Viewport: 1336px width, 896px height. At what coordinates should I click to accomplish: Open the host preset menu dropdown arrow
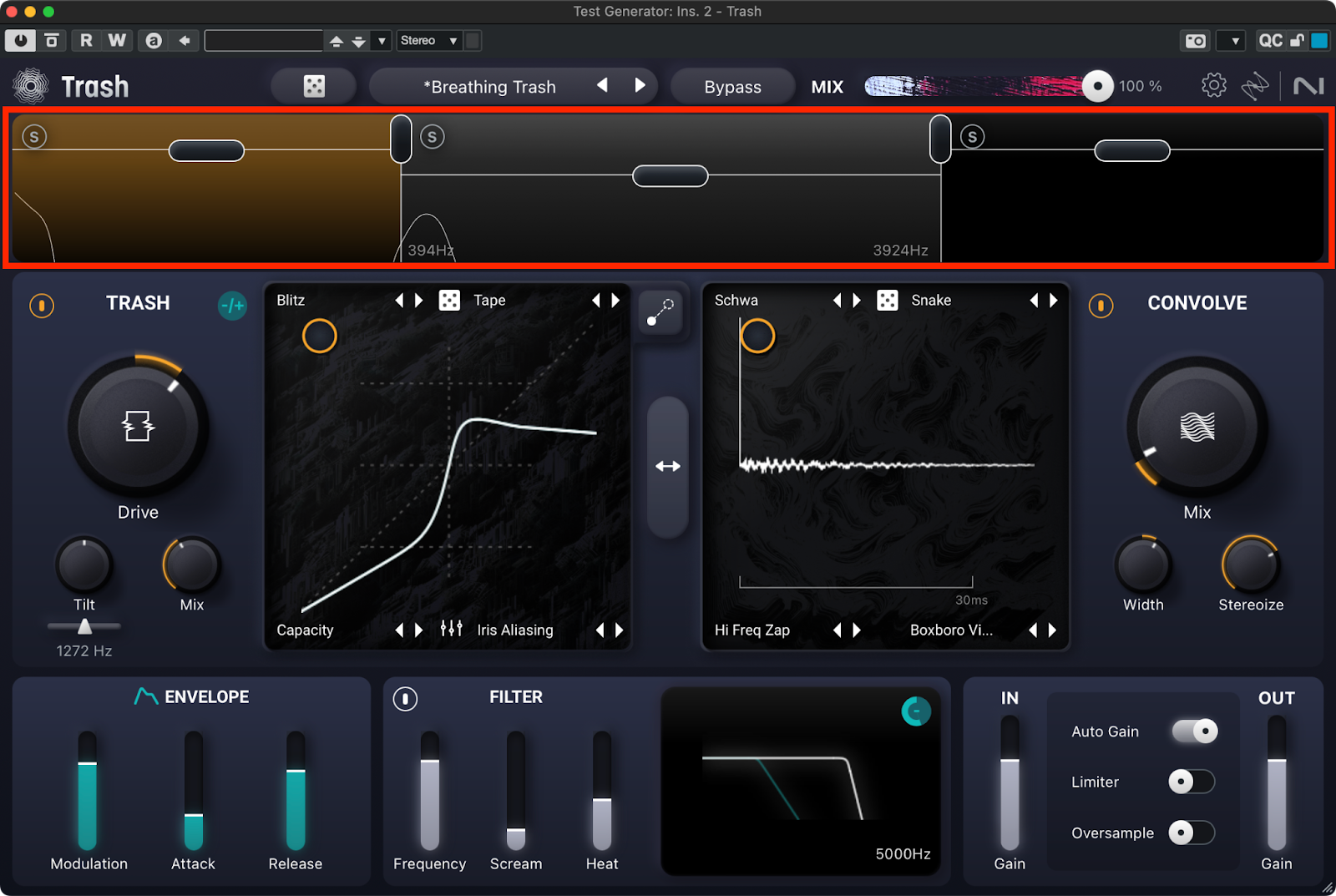pos(382,40)
